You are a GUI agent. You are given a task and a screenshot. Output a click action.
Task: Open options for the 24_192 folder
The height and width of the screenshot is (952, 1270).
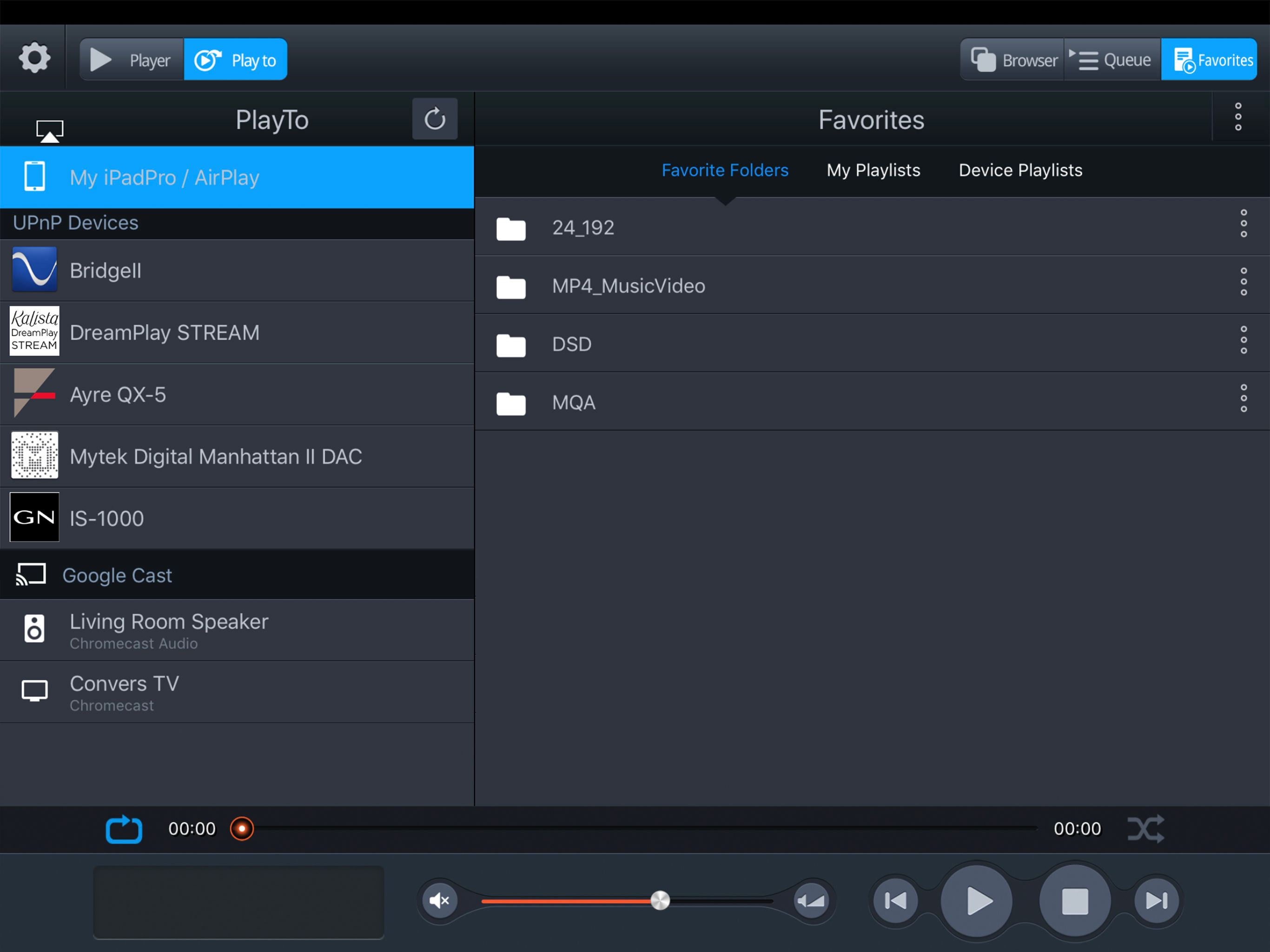pyautogui.click(x=1244, y=224)
